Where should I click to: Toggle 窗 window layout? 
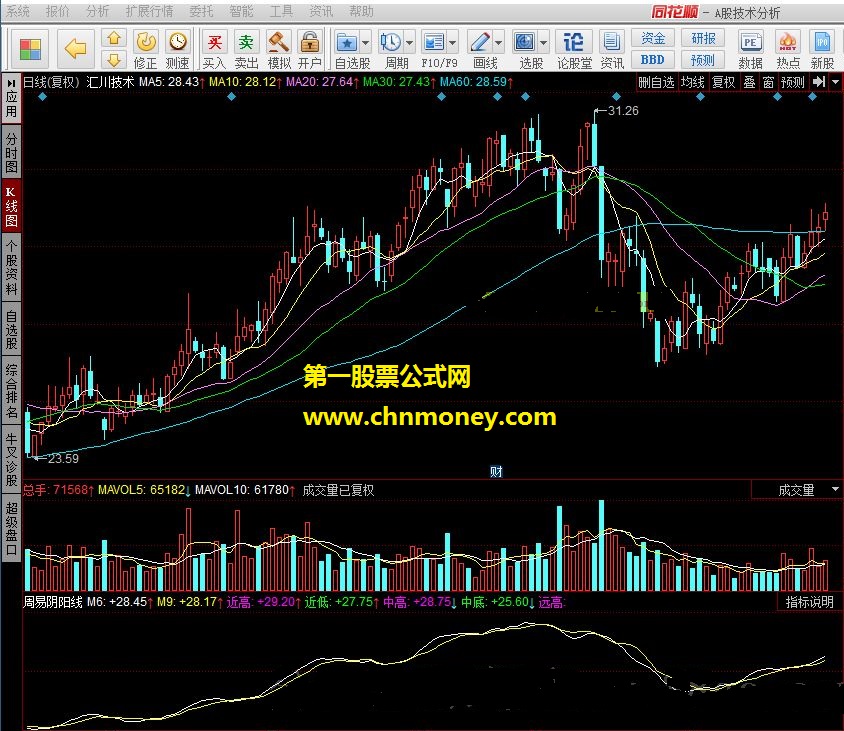tap(769, 82)
